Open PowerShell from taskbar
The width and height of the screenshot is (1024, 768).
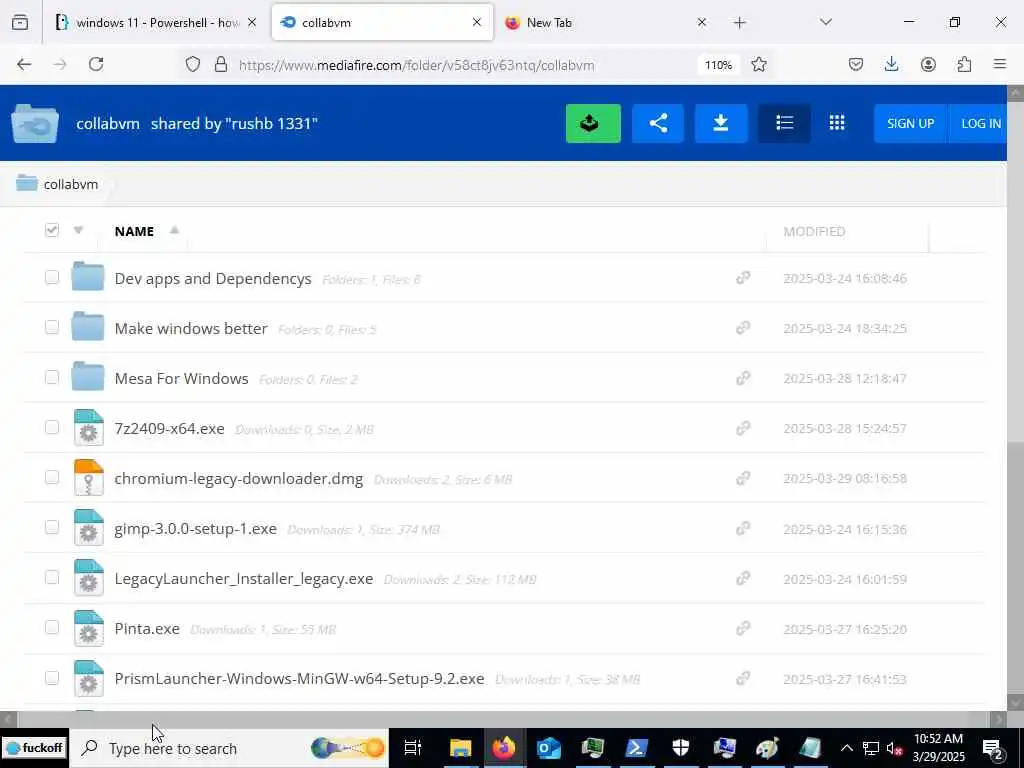click(x=637, y=748)
